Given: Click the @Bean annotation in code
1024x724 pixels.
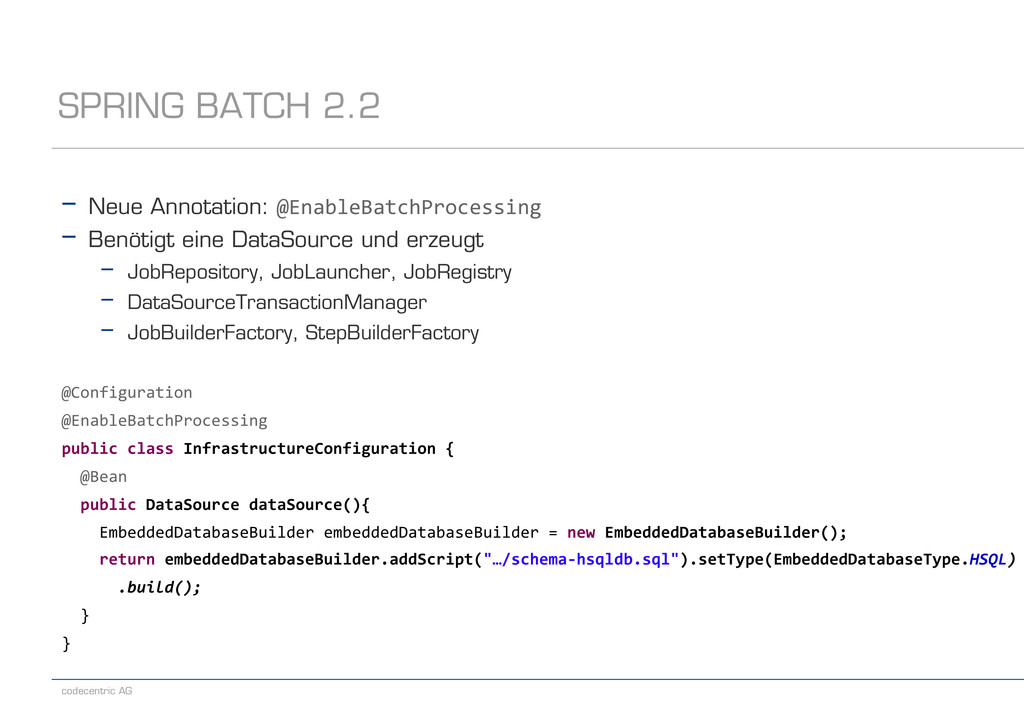Looking at the screenshot, I should (103, 477).
